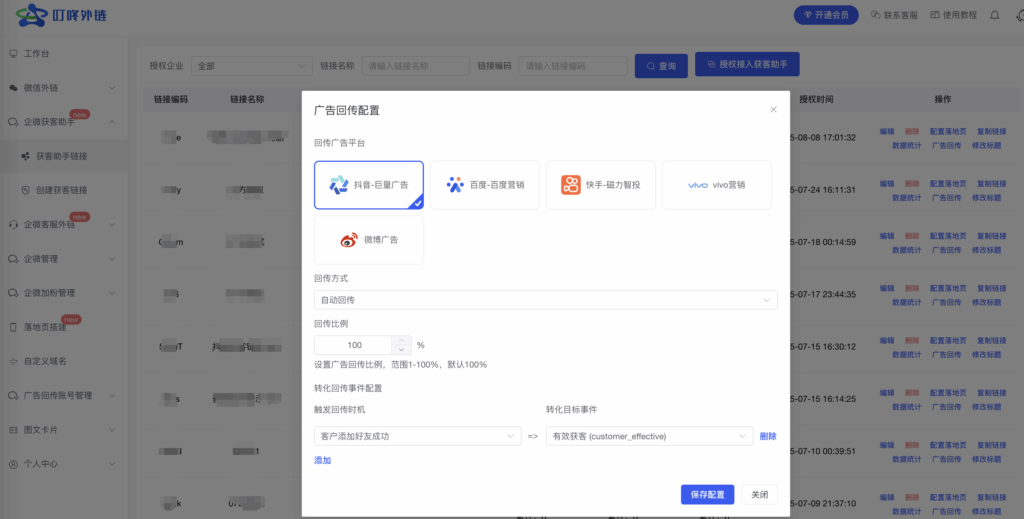Click the 企微客服外链 headset icon

(13, 225)
